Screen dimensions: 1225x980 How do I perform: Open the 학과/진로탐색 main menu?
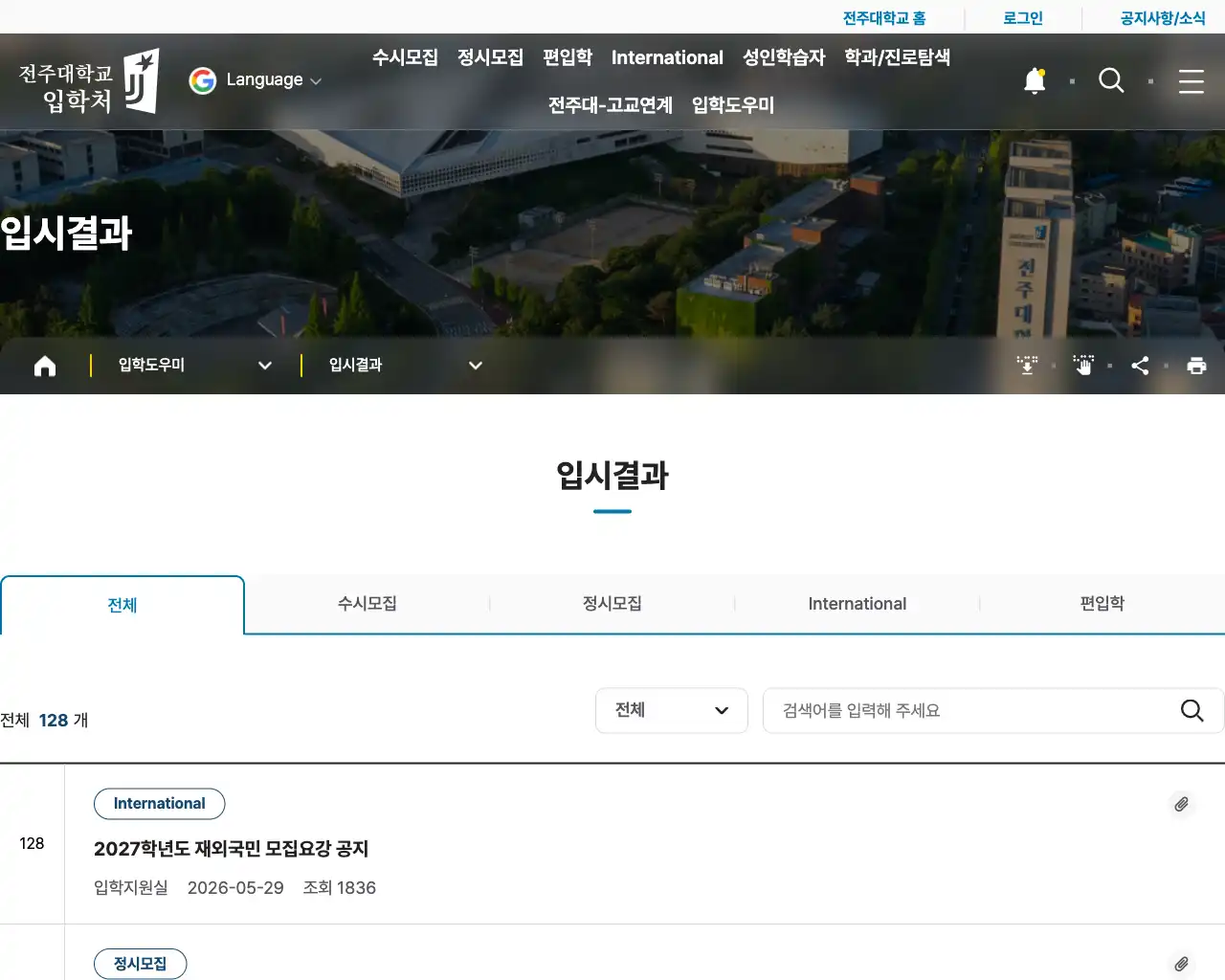tap(897, 57)
